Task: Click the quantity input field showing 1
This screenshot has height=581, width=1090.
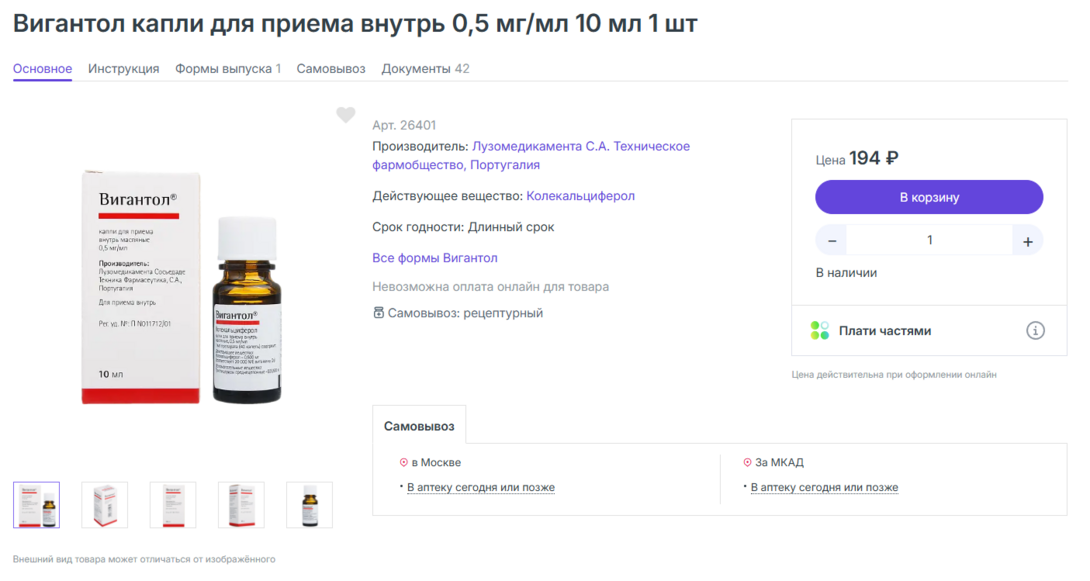Action: [x=929, y=240]
